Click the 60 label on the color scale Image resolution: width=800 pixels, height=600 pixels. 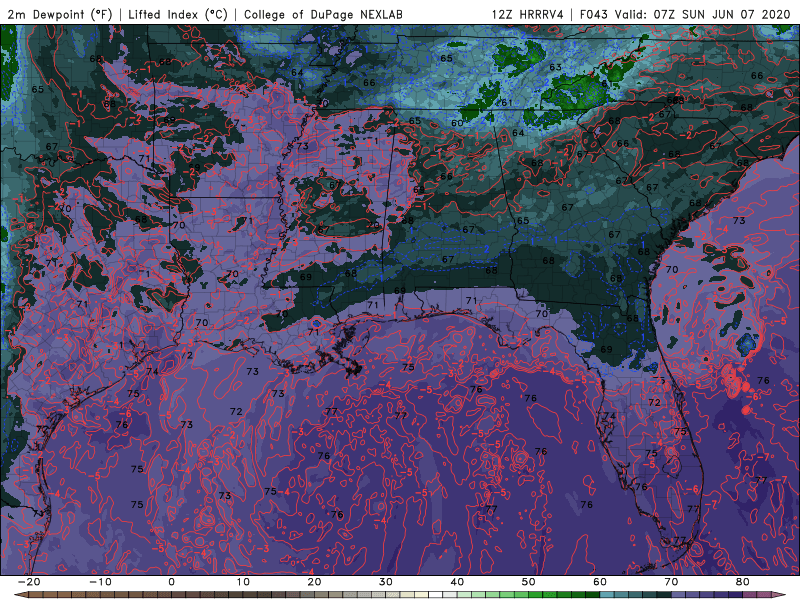[600, 582]
